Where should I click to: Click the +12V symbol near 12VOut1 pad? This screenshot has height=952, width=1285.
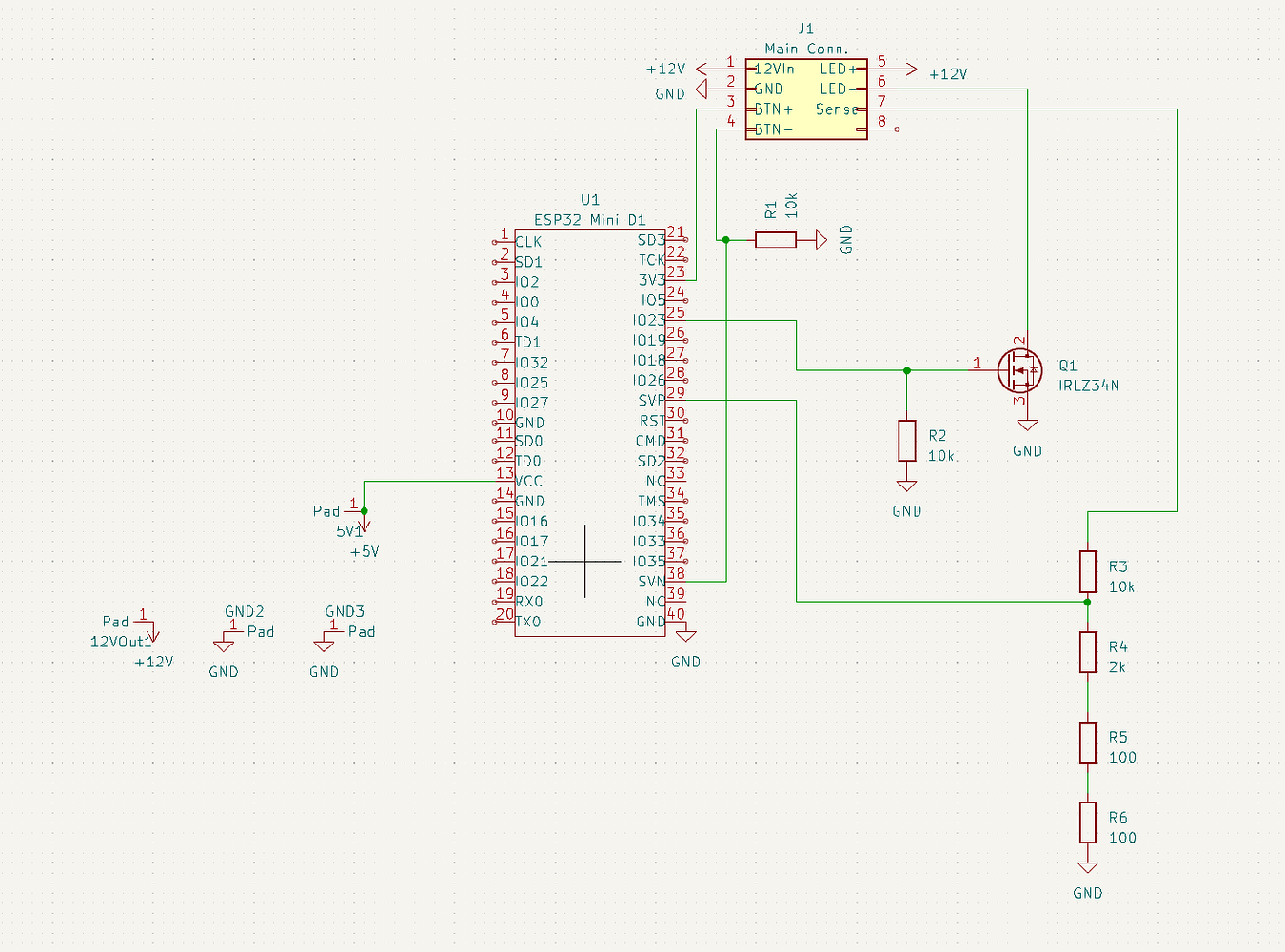(x=152, y=636)
